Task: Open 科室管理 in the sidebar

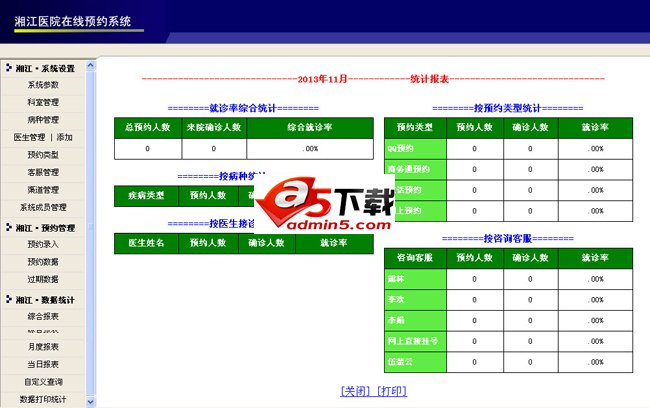Action: (x=43, y=102)
